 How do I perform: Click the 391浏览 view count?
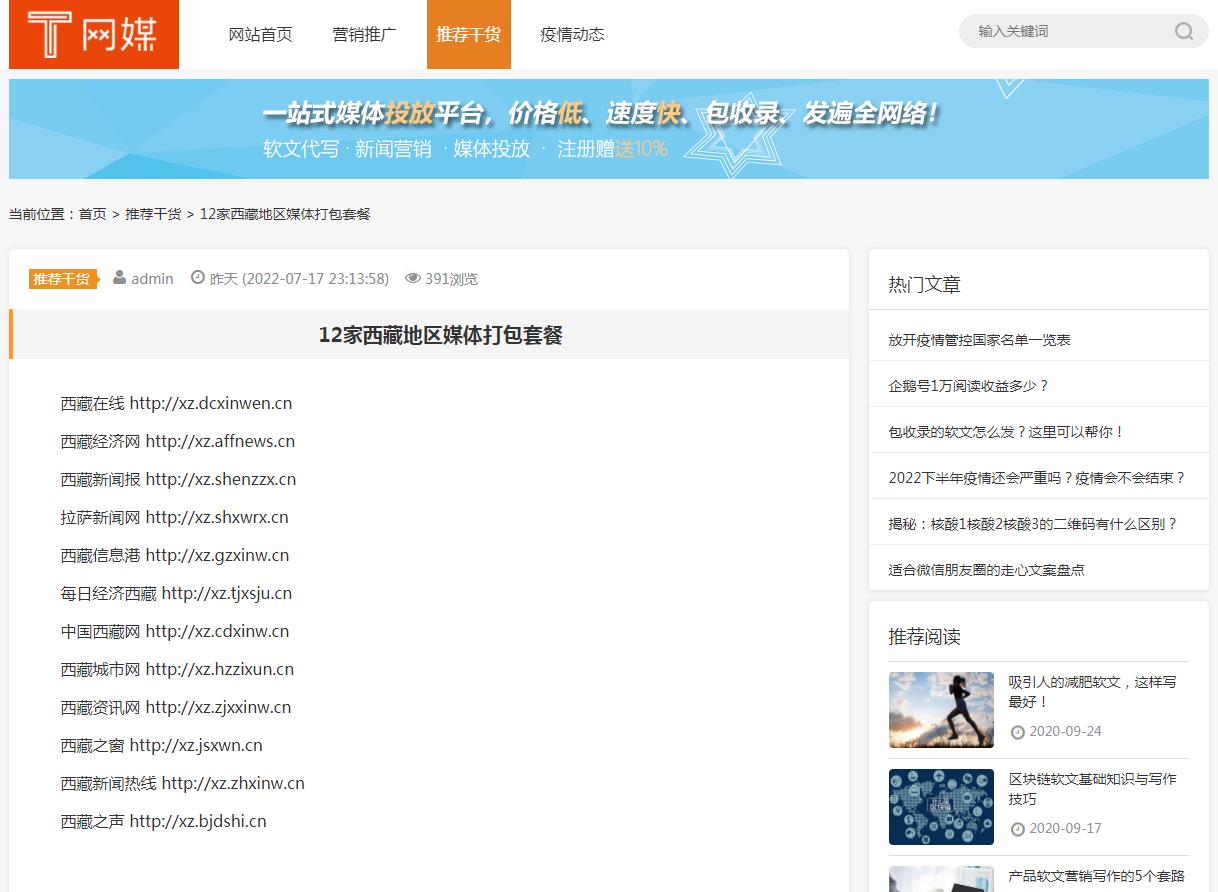(452, 279)
